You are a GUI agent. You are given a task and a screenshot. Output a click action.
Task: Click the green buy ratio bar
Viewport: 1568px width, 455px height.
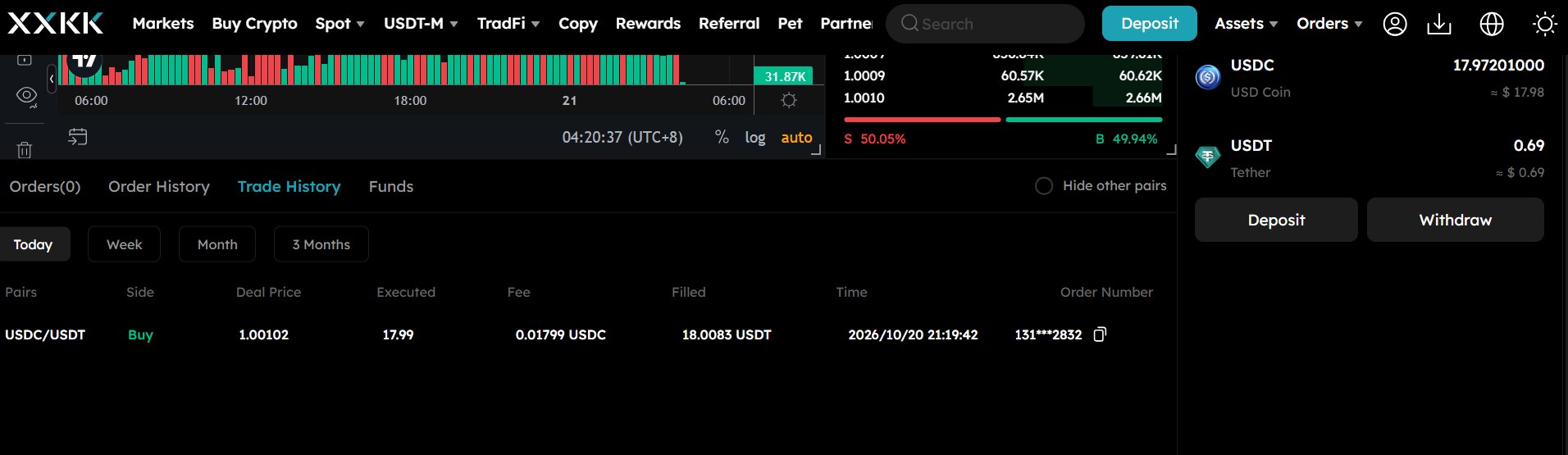1084,120
